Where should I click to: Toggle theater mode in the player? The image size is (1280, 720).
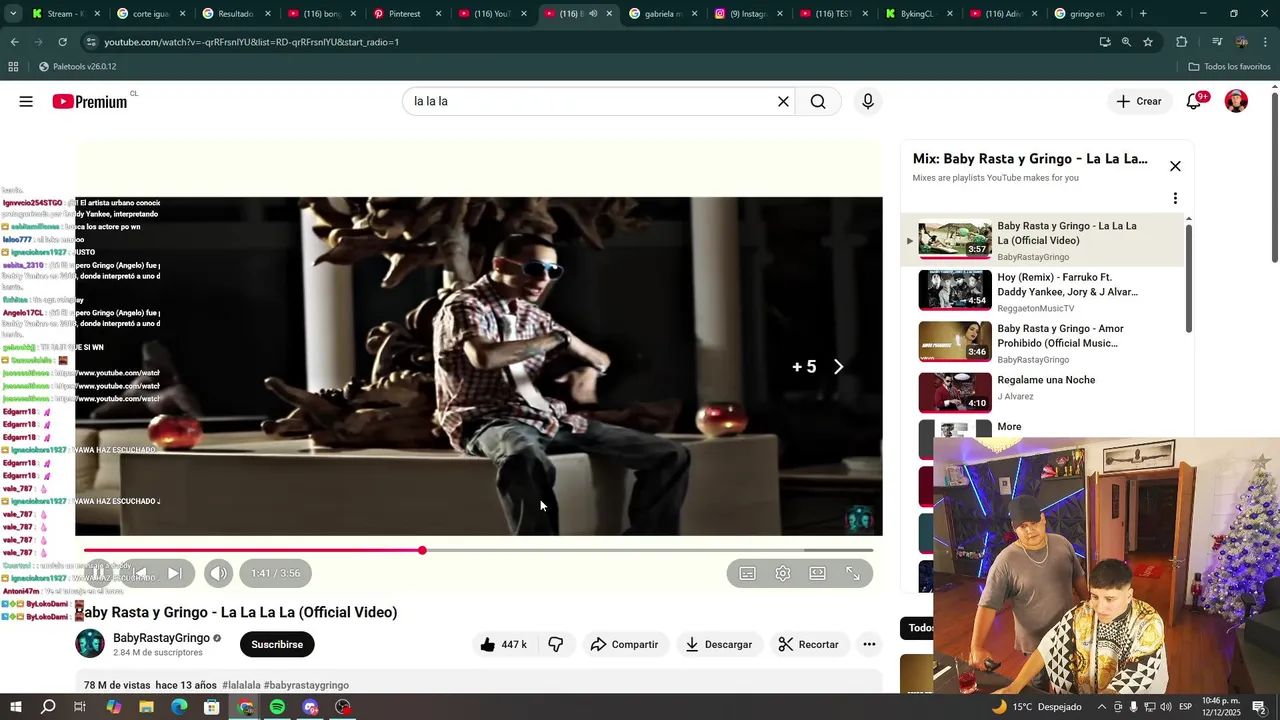(x=818, y=573)
